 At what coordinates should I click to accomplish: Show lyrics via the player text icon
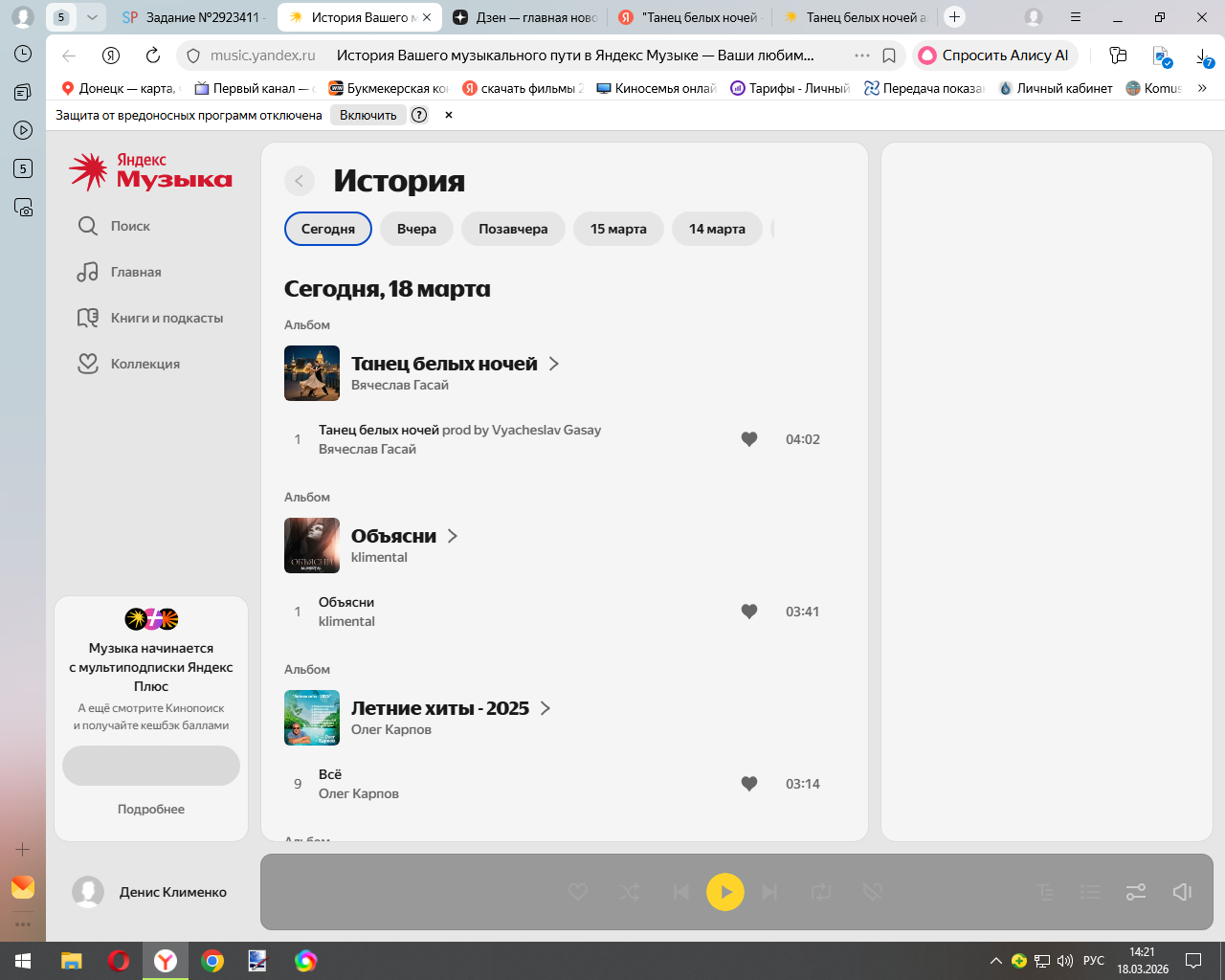click(x=1045, y=892)
